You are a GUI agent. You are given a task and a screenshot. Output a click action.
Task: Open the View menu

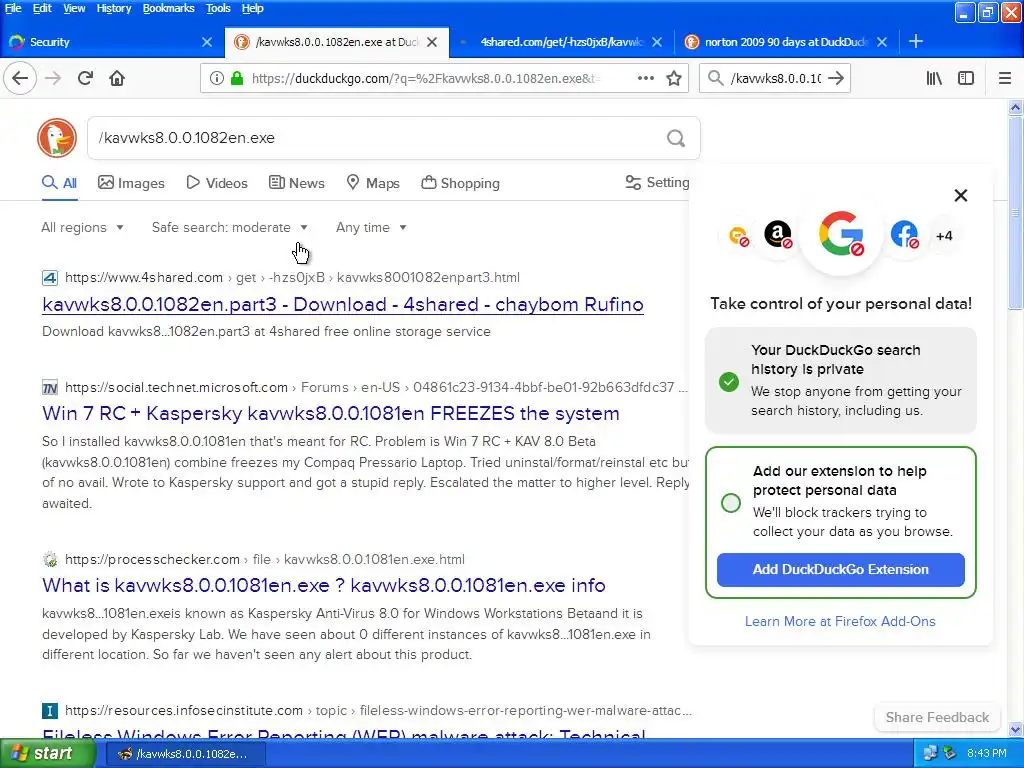click(74, 8)
